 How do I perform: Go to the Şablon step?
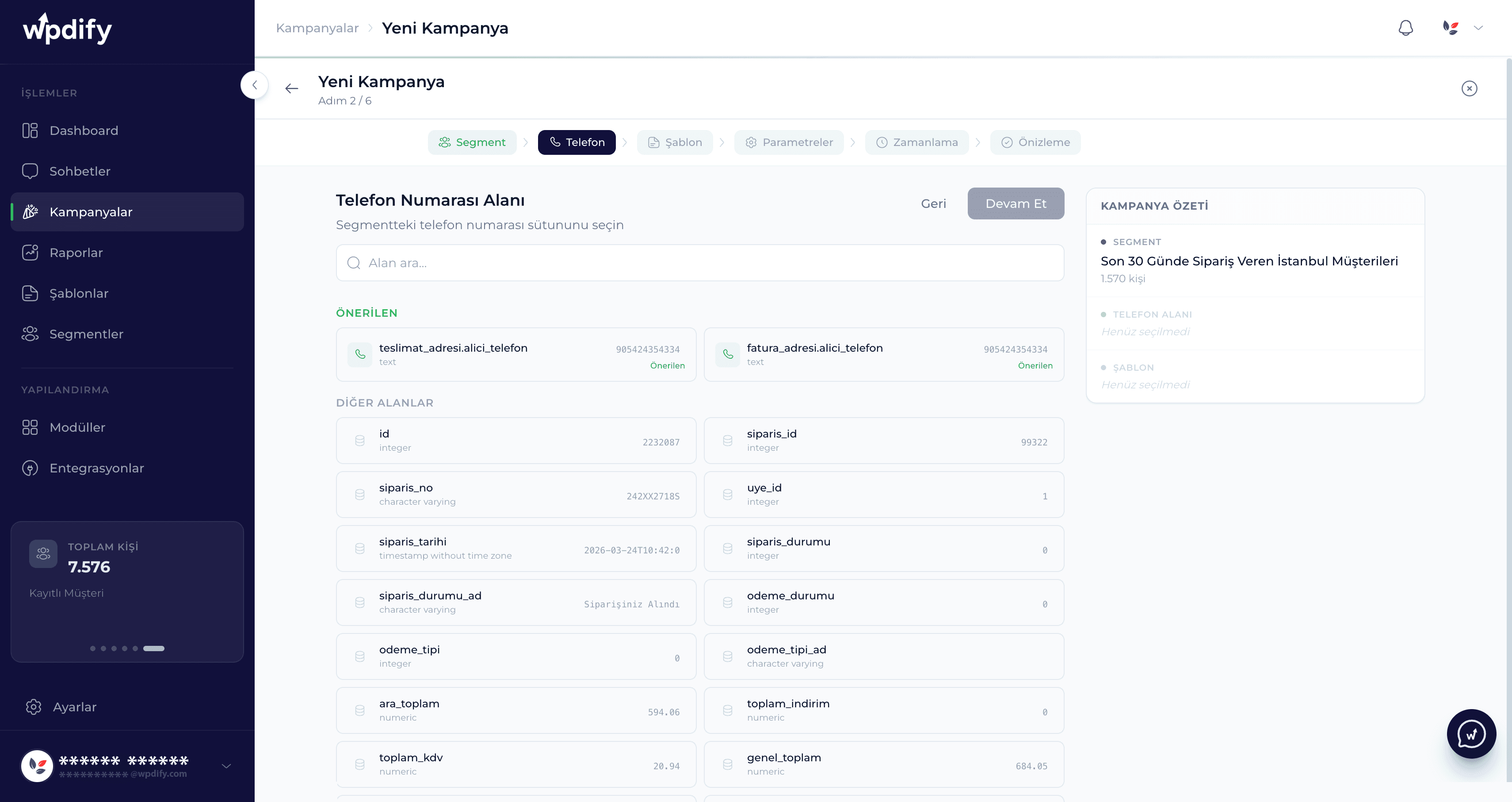[x=675, y=142]
